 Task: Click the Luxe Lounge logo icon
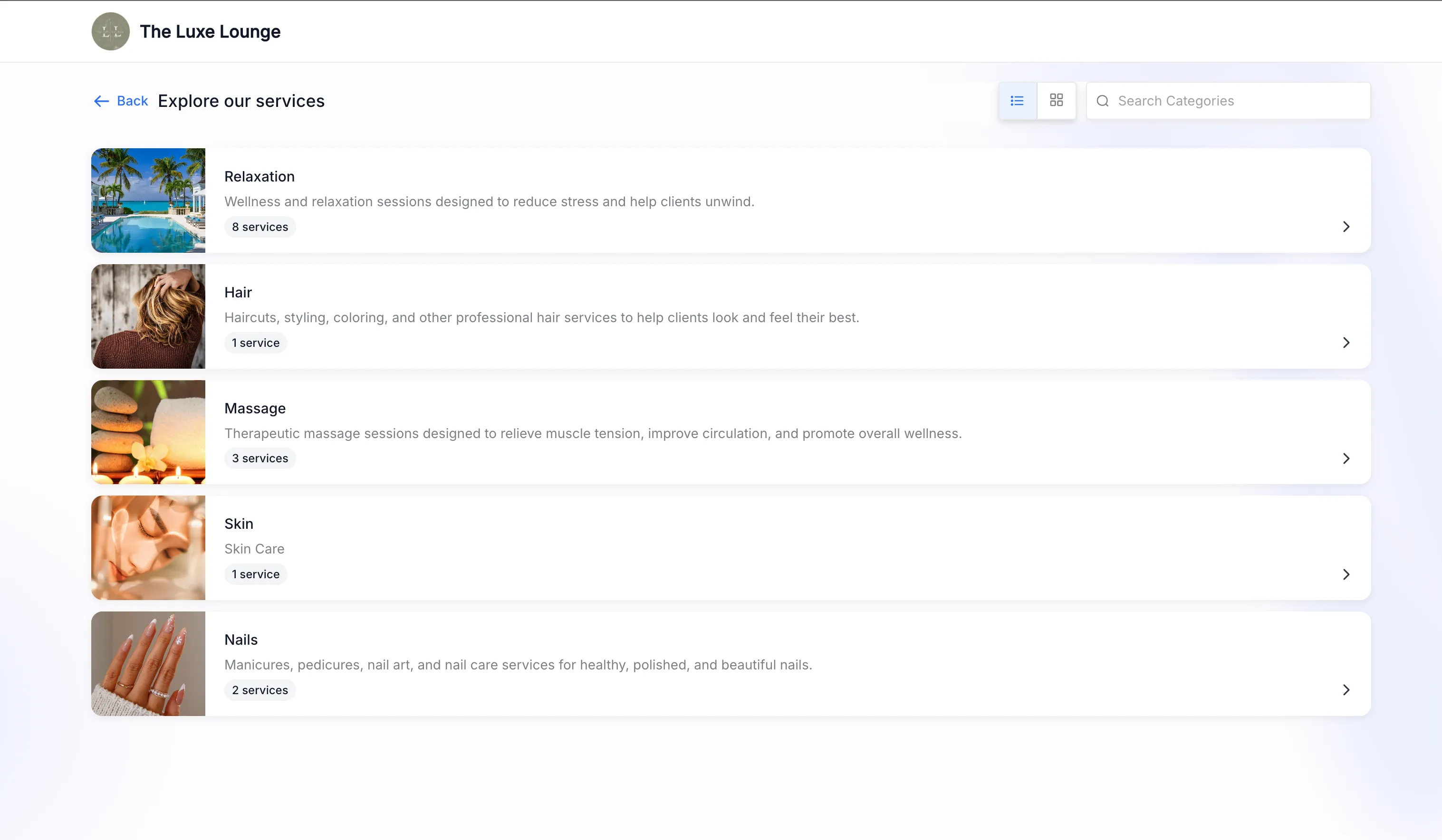110,31
